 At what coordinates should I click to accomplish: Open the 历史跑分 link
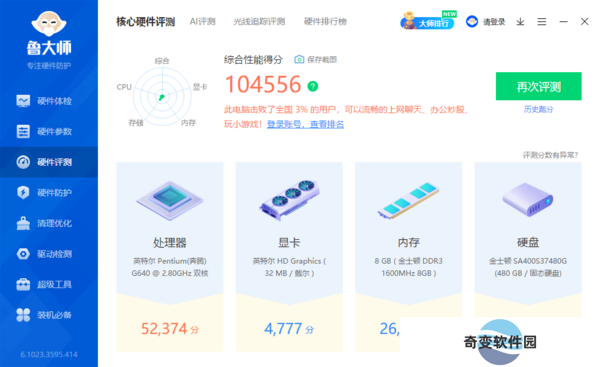(538, 109)
